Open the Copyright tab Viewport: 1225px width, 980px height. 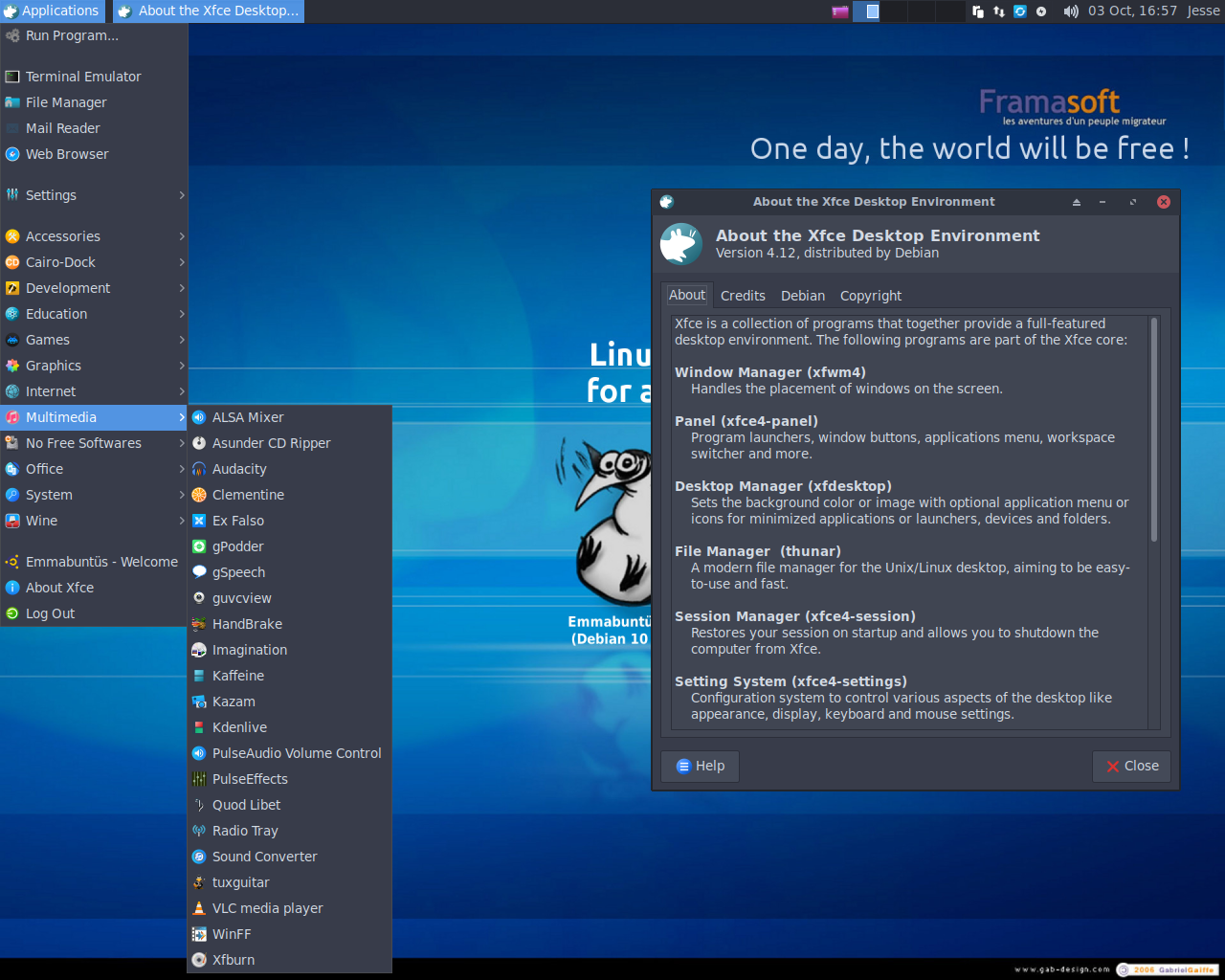coord(871,296)
